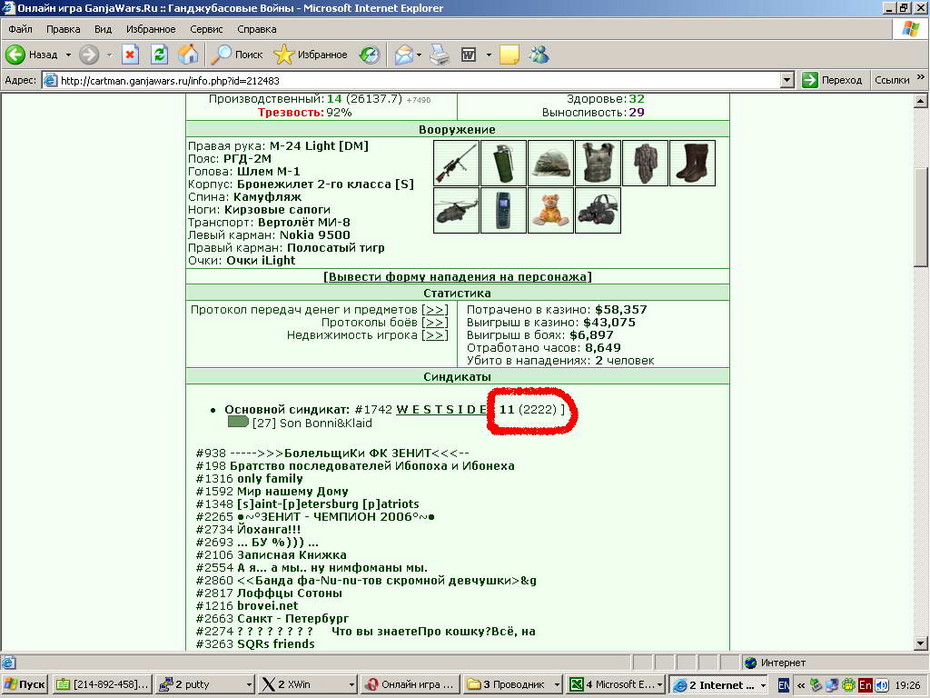This screenshot has height=698, width=930.
Task: Open Search (Поиск) toolbar button
Action: point(237,55)
